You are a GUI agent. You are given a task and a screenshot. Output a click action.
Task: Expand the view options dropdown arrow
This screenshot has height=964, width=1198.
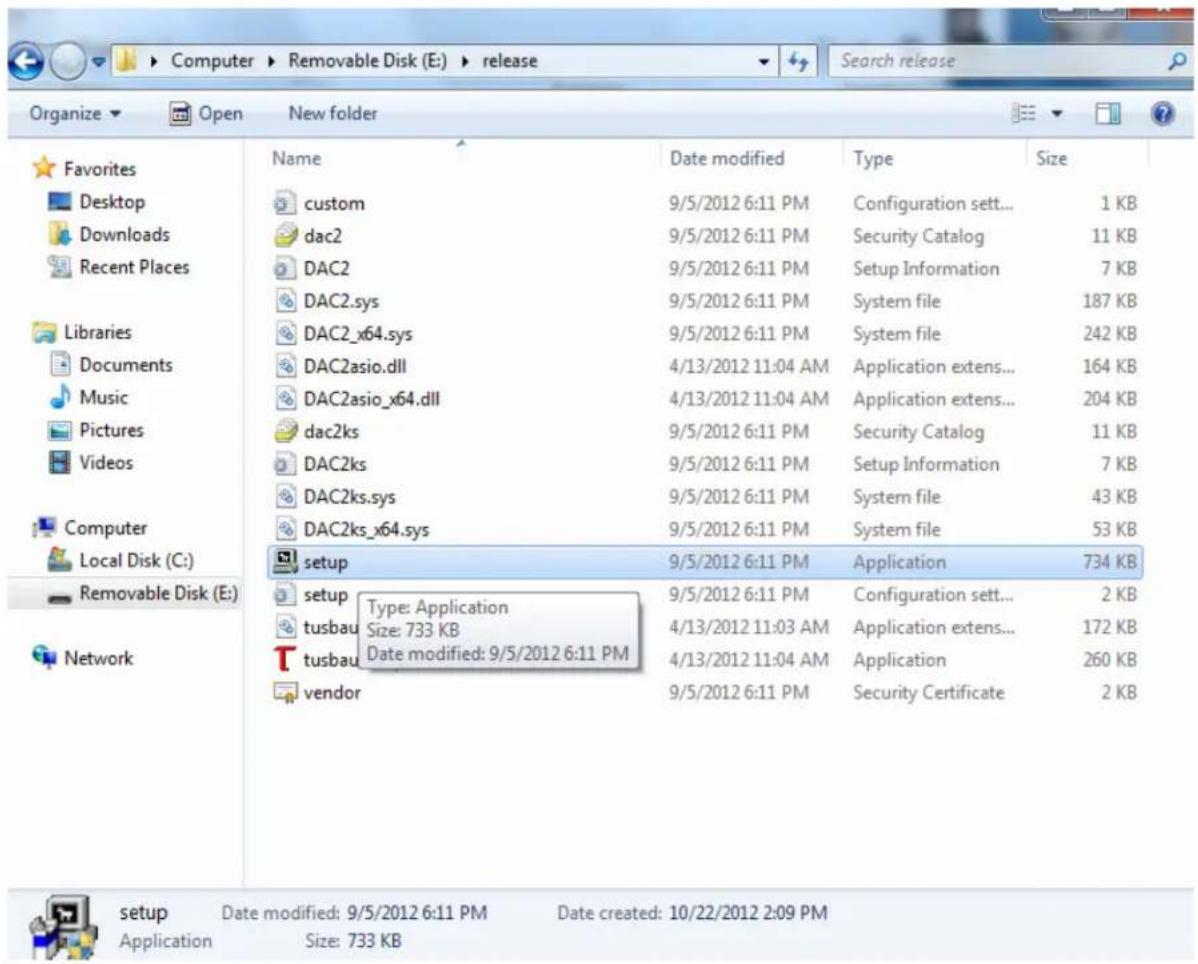[x=1057, y=114]
